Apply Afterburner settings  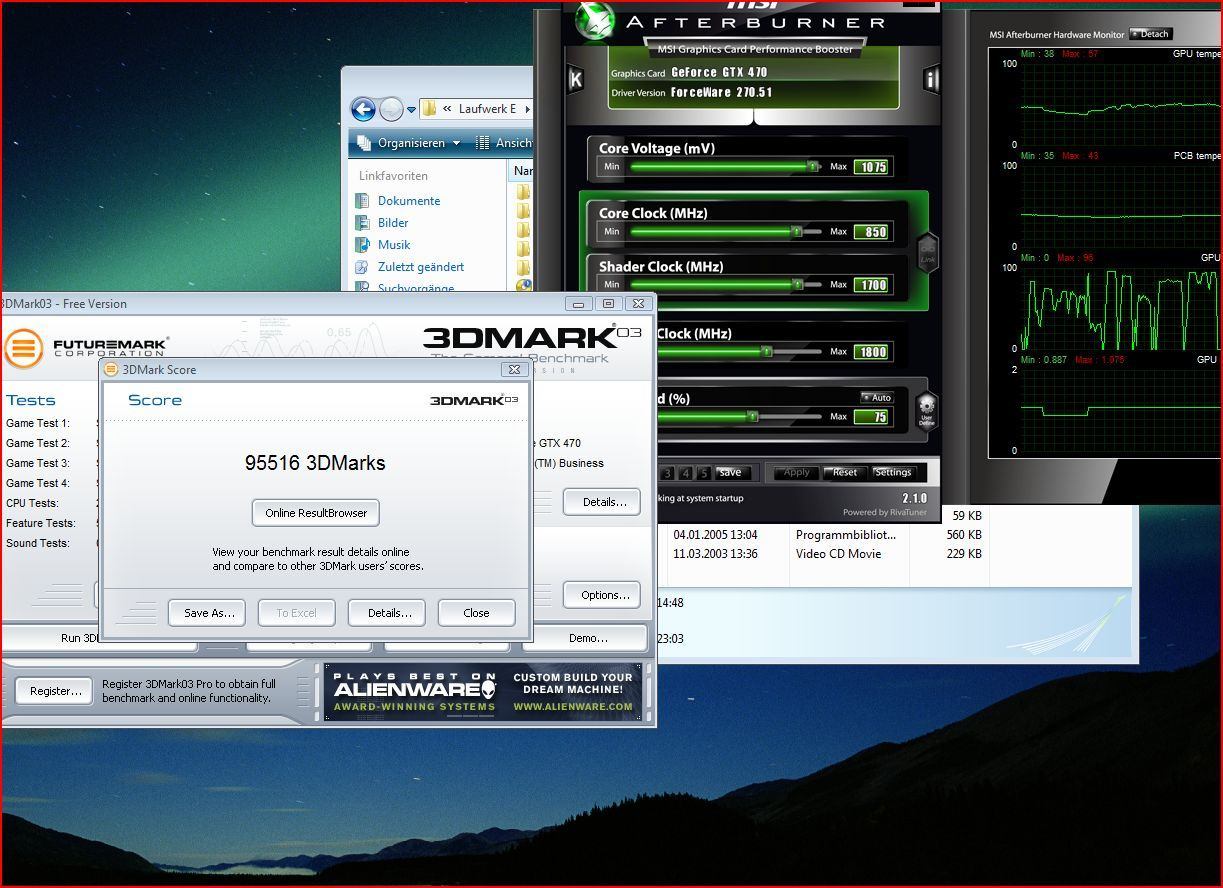pos(796,473)
